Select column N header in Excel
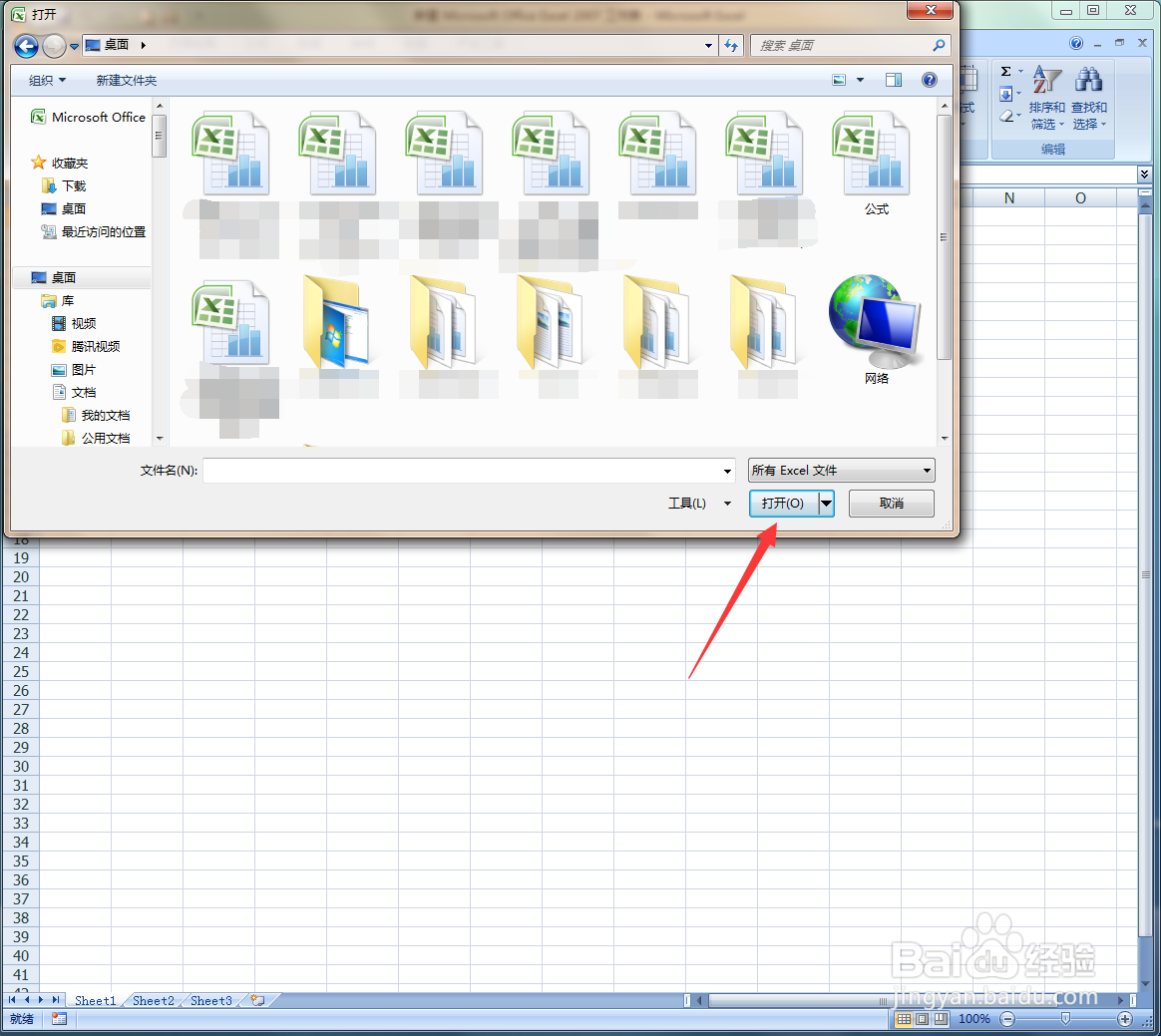Viewport: 1161px width, 1036px height. 1009,198
